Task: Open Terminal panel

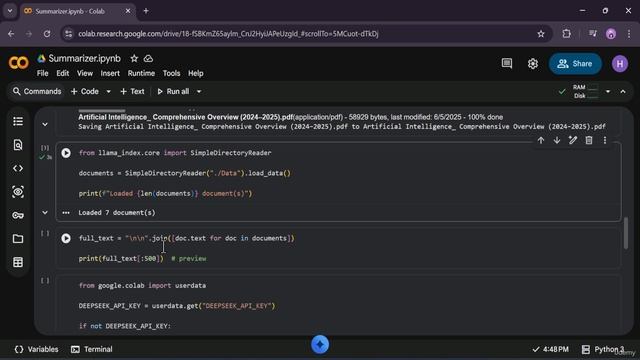Action: (x=92, y=349)
